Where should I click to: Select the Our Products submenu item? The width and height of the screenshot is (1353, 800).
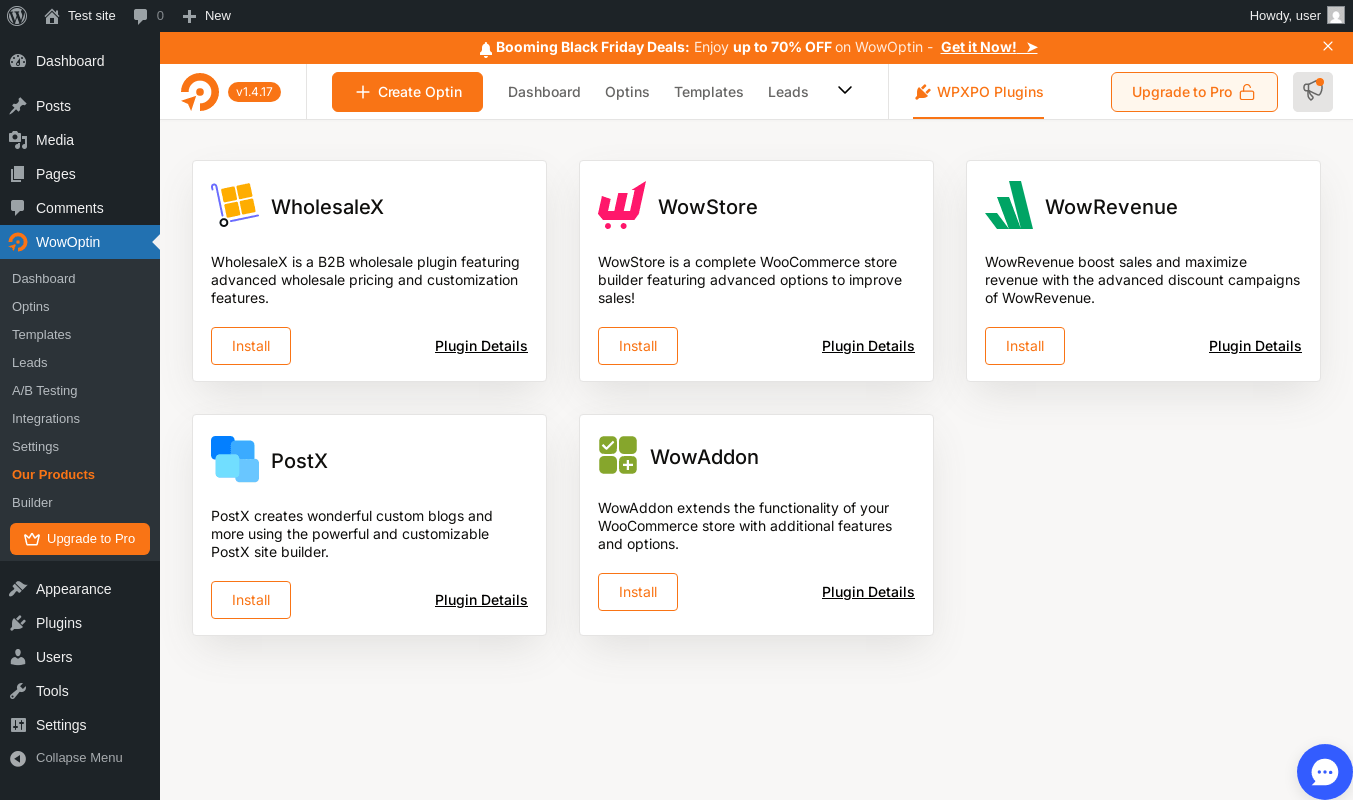pyautogui.click(x=80, y=474)
